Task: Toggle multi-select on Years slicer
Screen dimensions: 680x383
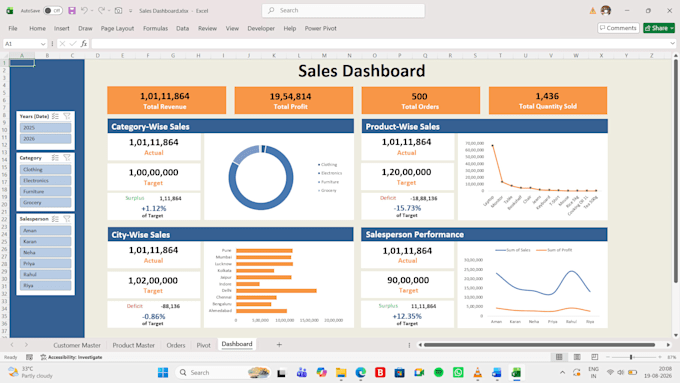Action: pos(55,116)
